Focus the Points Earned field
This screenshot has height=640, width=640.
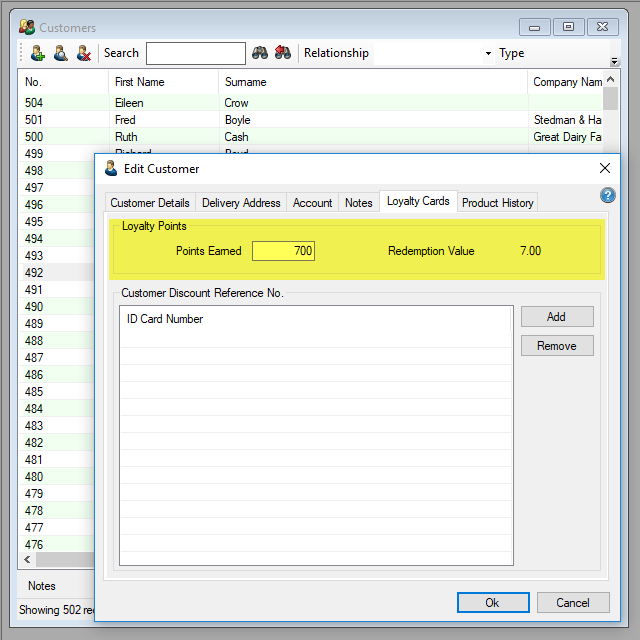(284, 251)
